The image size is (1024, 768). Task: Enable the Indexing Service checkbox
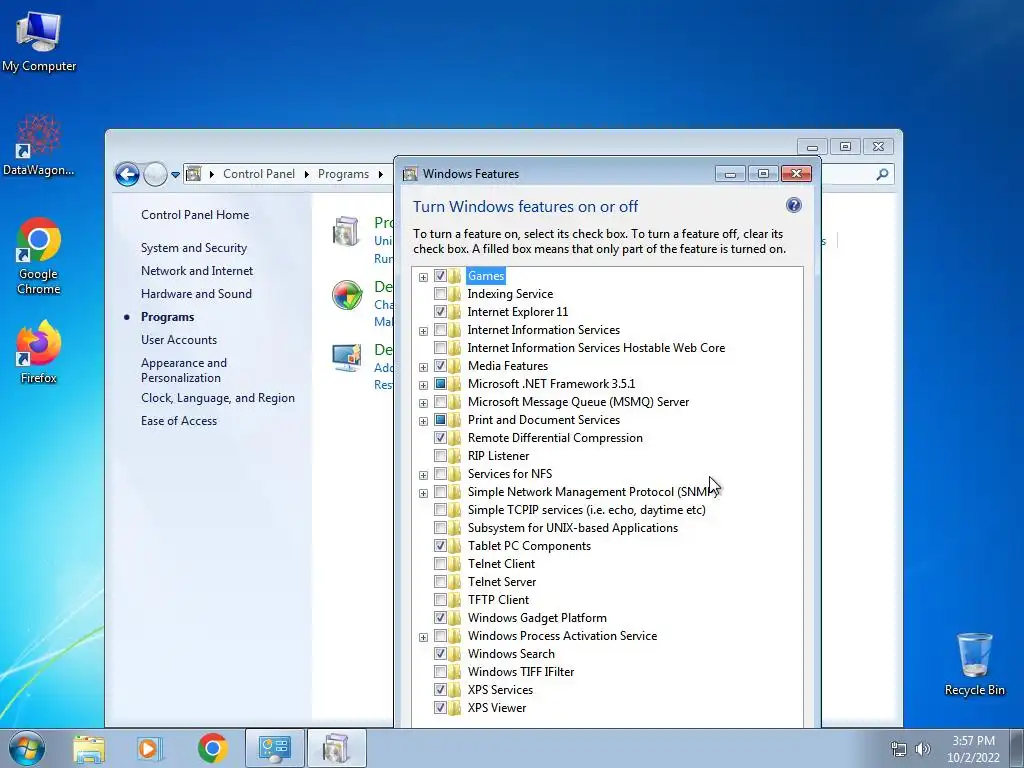440,294
